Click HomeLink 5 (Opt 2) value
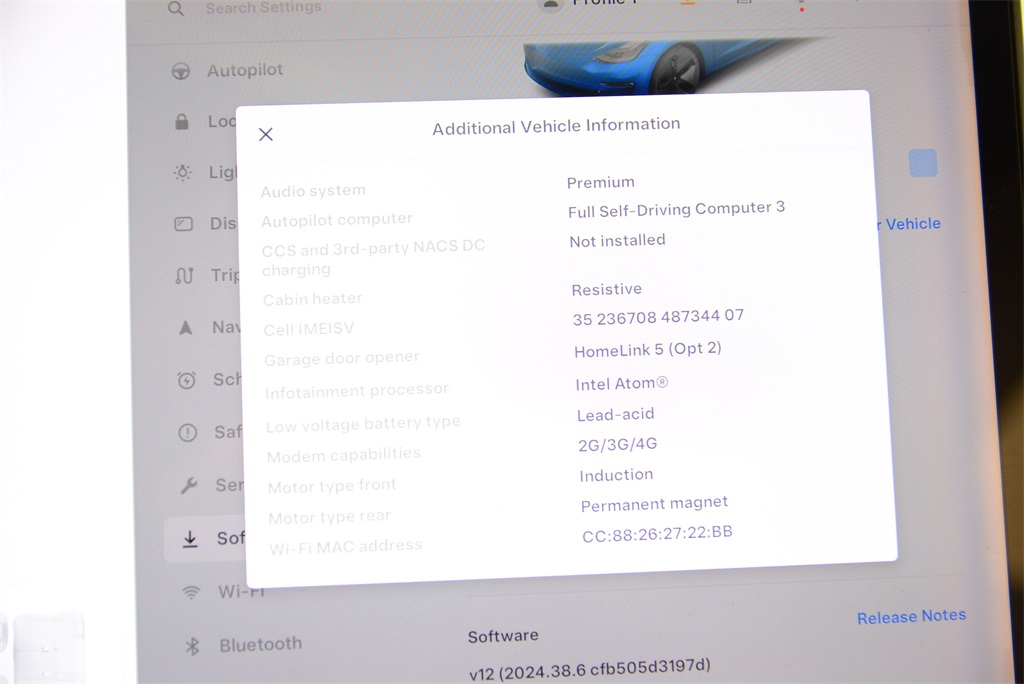 coord(647,350)
